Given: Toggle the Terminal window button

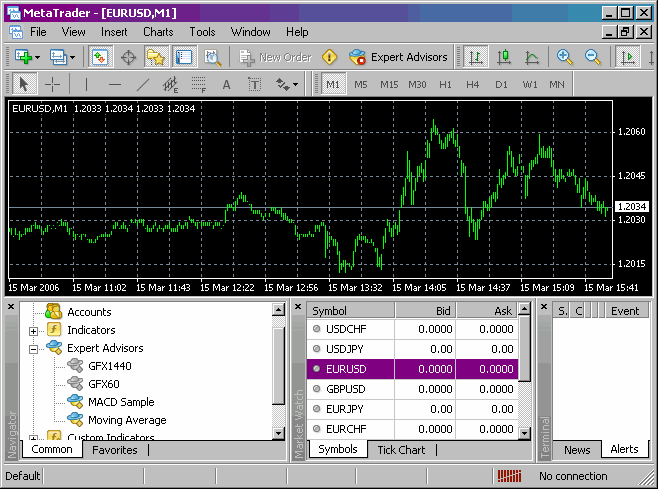Looking at the screenshot, I should (x=184, y=57).
